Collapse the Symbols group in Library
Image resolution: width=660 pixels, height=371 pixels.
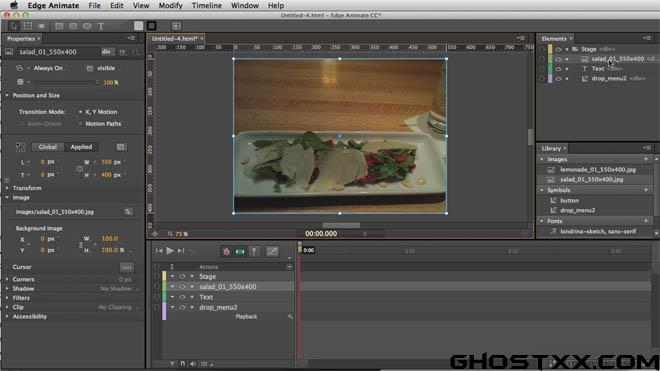click(x=542, y=190)
